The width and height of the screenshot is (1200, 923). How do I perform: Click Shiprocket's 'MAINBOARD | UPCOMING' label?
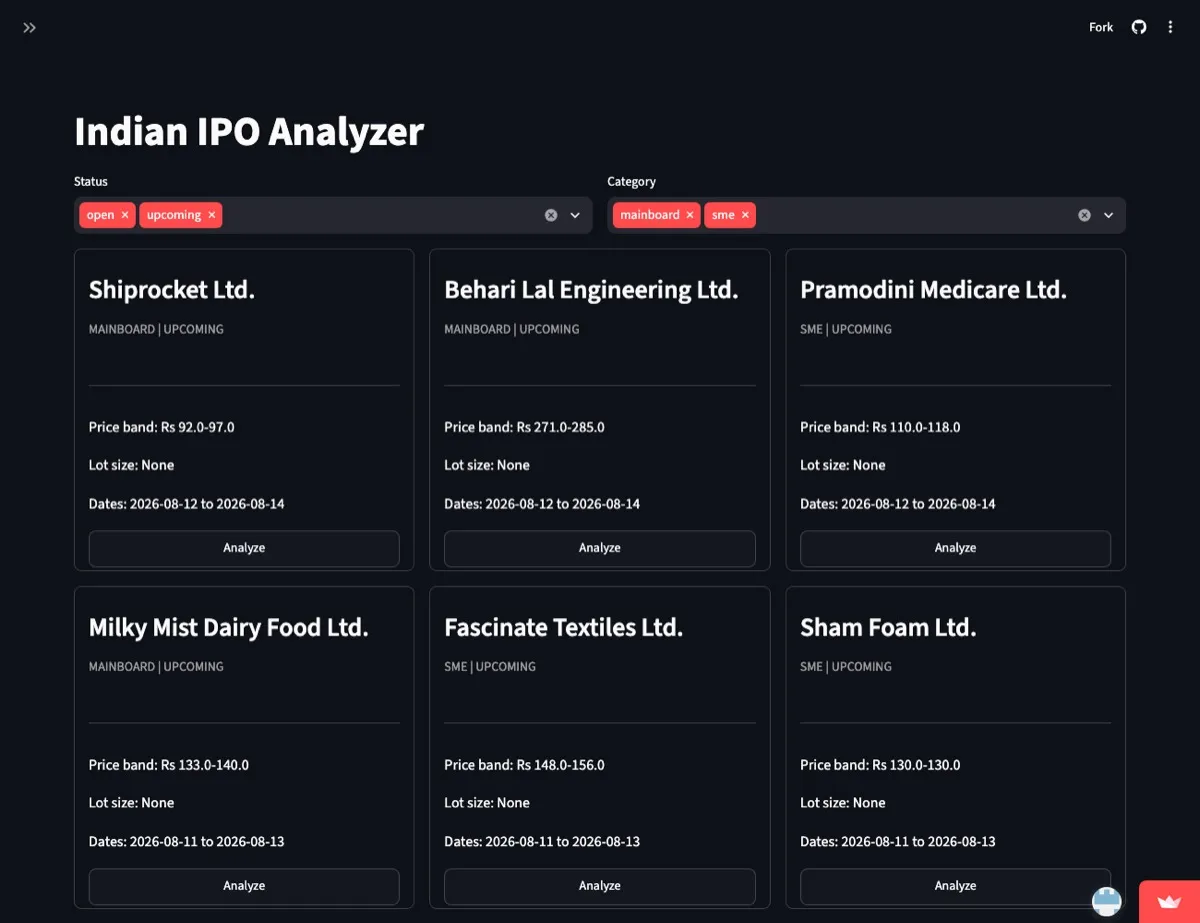156,329
